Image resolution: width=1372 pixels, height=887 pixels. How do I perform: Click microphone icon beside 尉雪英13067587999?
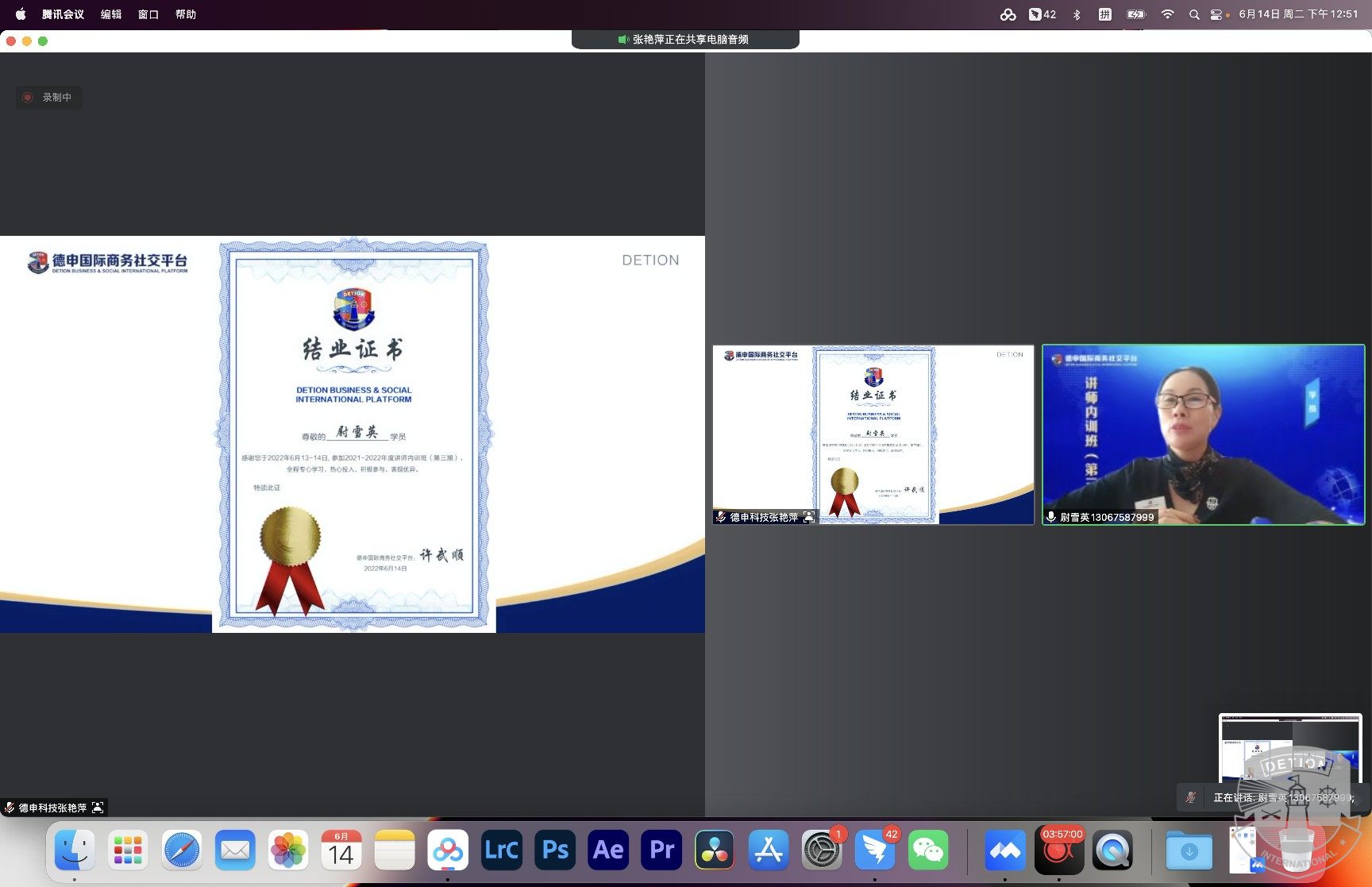pyautogui.click(x=1051, y=517)
